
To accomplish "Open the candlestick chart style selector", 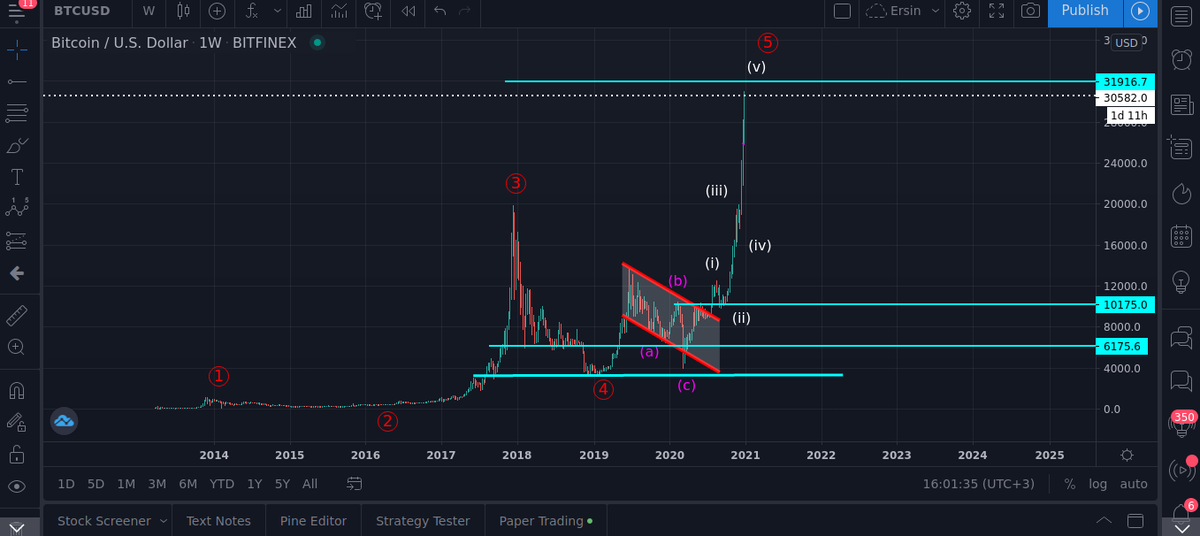I will click(x=183, y=11).
